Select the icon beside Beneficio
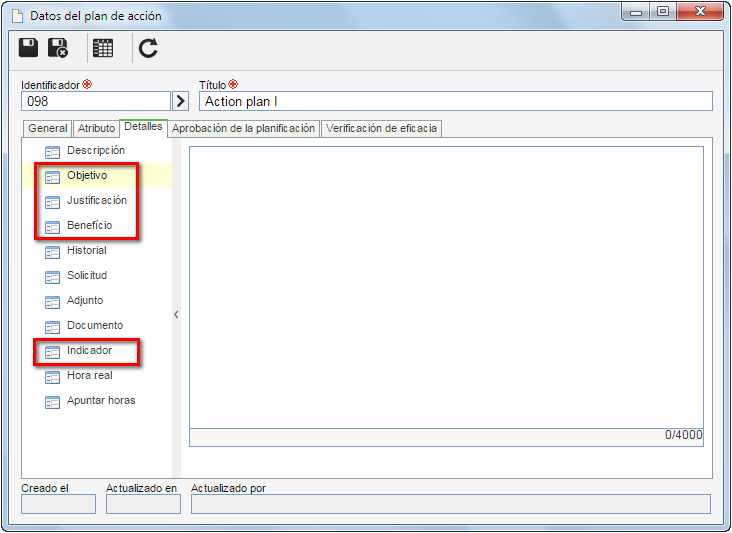The height and width of the screenshot is (533, 732). point(52,227)
